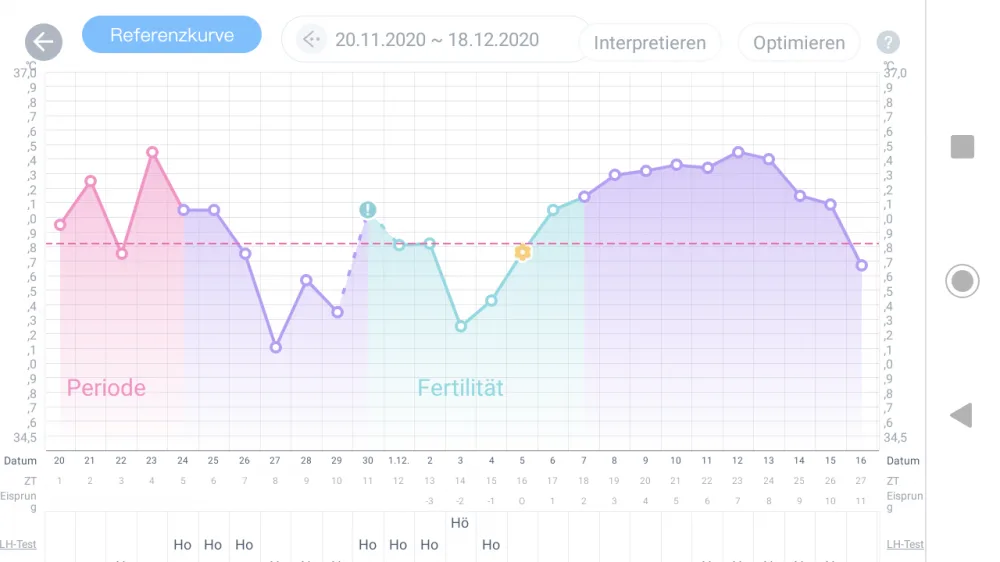This screenshot has height=562, width=1000.
Task: Select the data point on date 29
Action: click(x=337, y=312)
